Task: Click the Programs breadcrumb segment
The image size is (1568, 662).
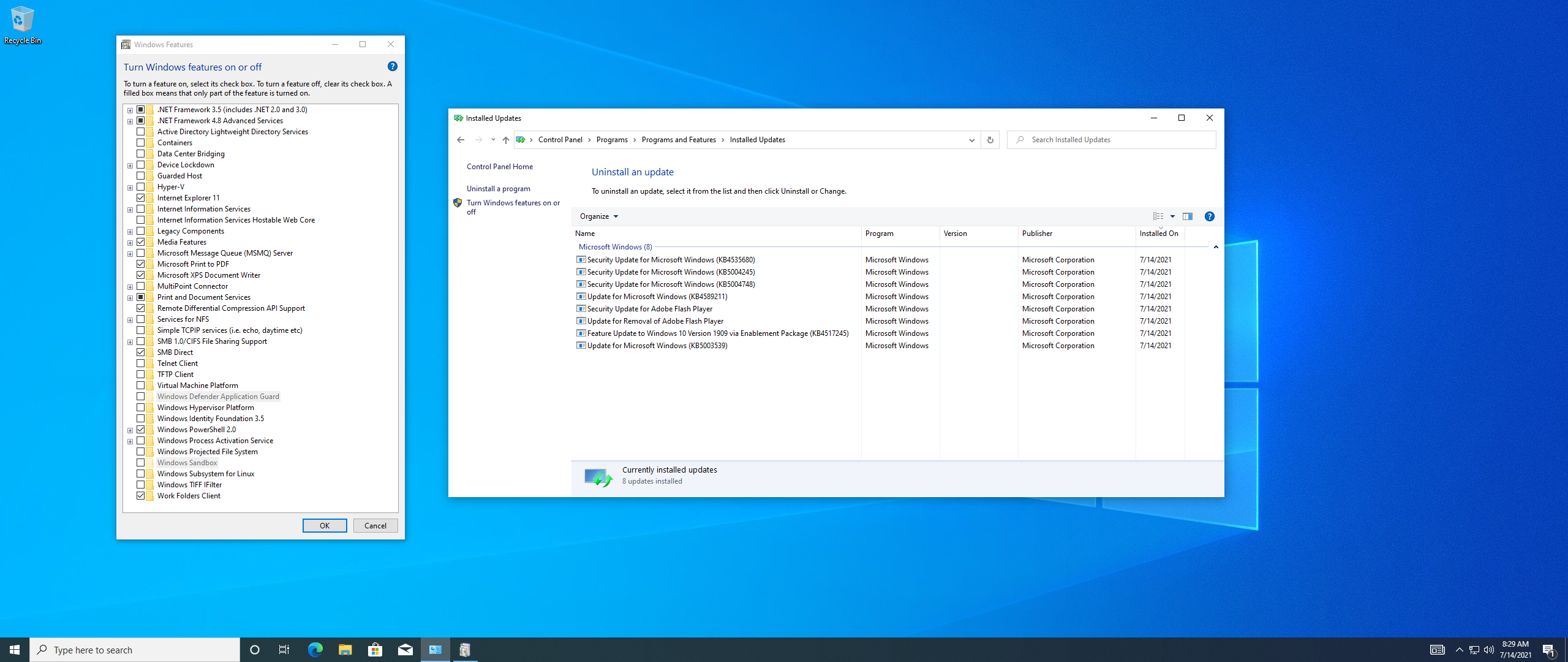Action: [x=612, y=140]
